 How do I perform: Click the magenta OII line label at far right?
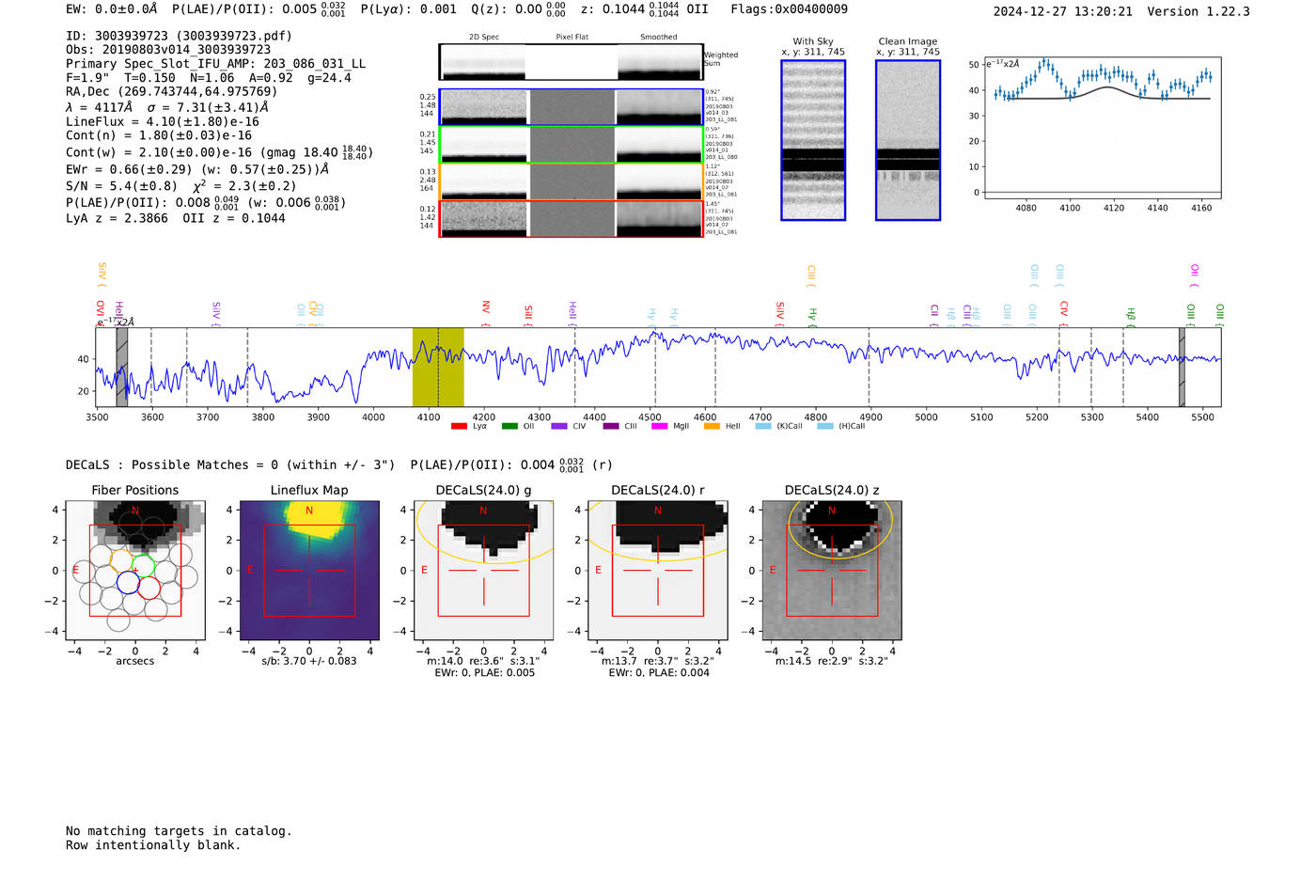point(1194,275)
